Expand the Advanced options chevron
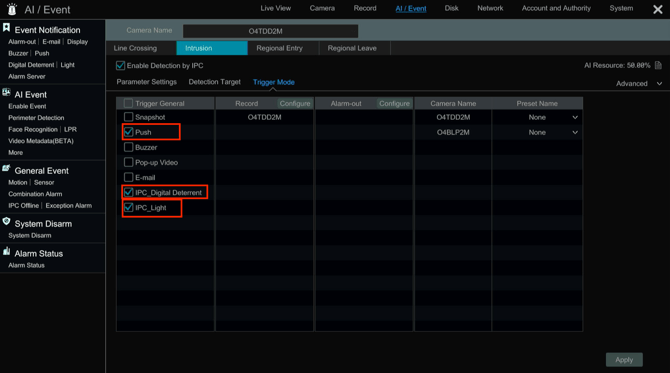The width and height of the screenshot is (670, 373). point(659,84)
